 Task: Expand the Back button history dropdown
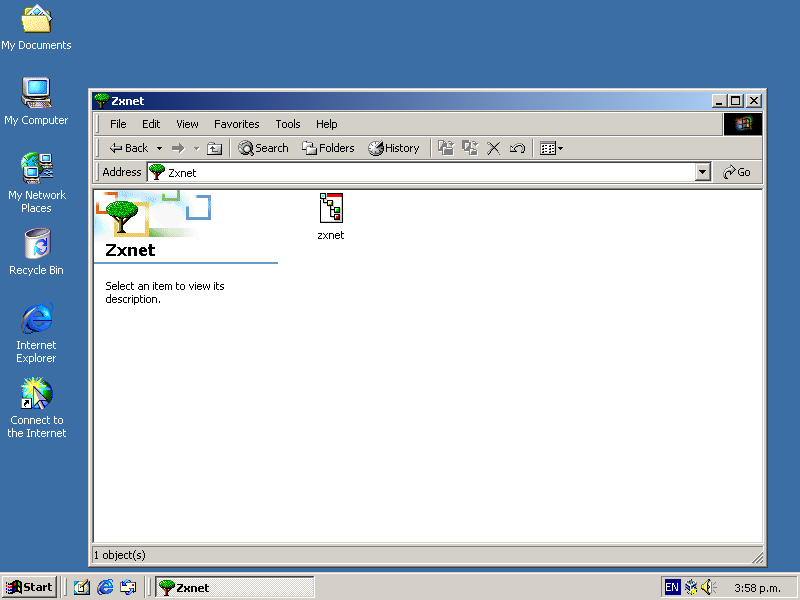(x=159, y=148)
